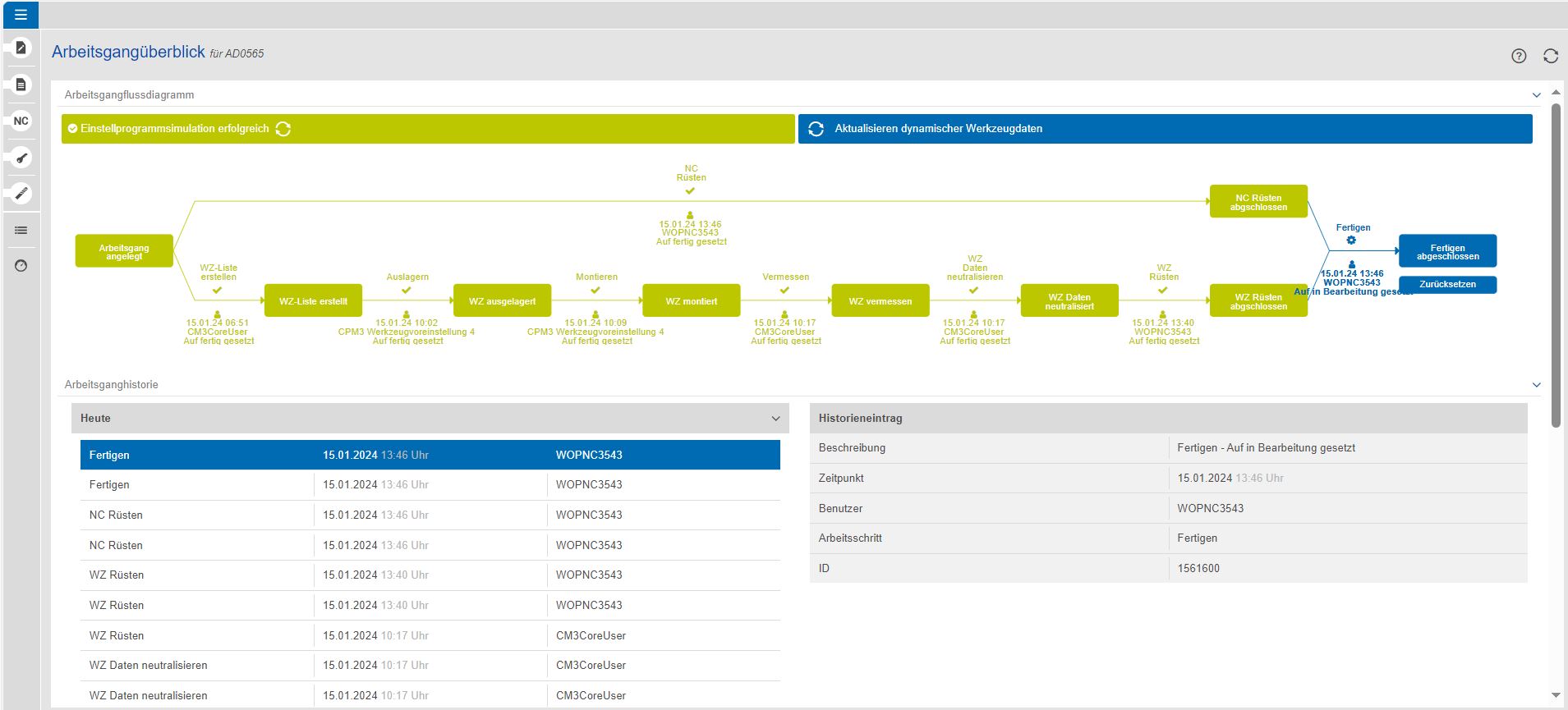Click the Fertigen gear icon in diagram
Image resolution: width=1568 pixels, height=710 pixels.
tap(1351, 240)
